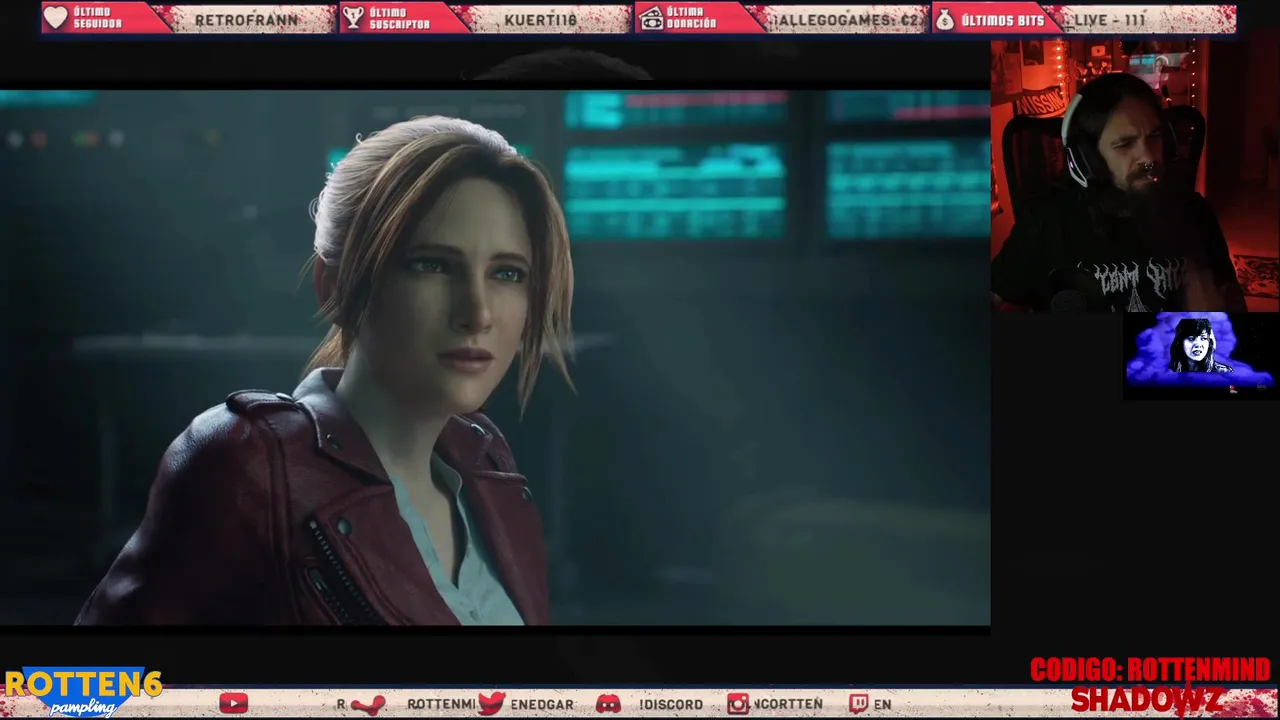Click the Steam icon in the bottom bar
Viewport: 1280px width, 720px height.
coord(367,705)
